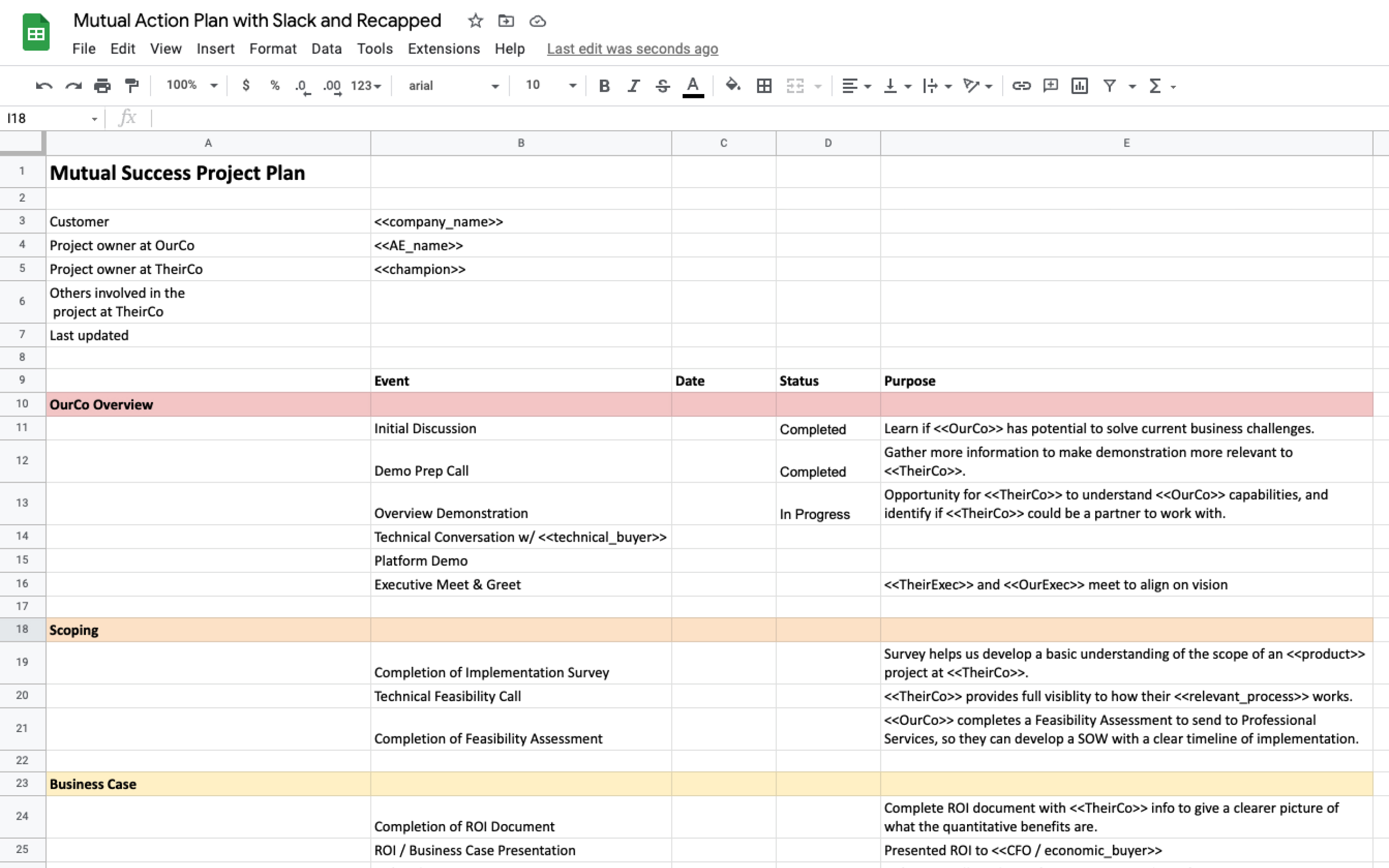Image resolution: width=1389 pixels, height=868 pixels.
Task: Select row 18 header
Action: [22, 629]
